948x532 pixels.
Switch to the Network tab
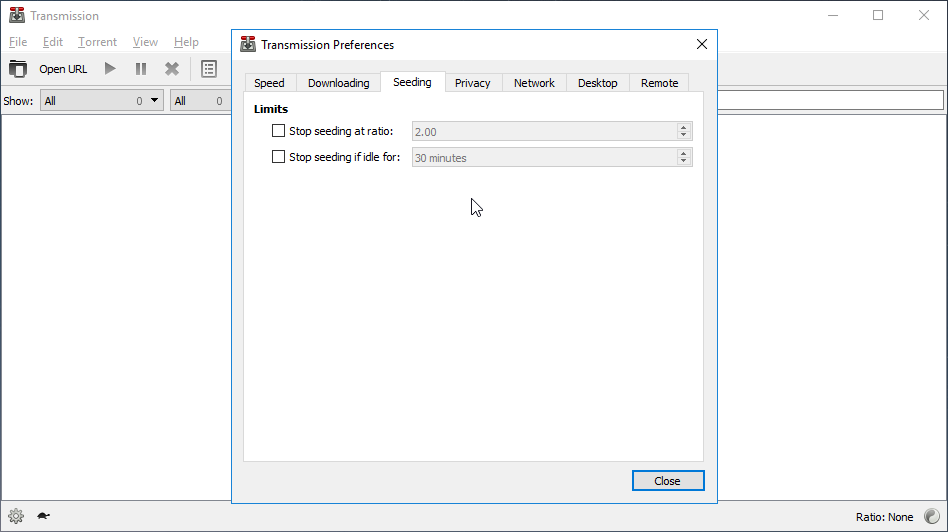(534, 83)
